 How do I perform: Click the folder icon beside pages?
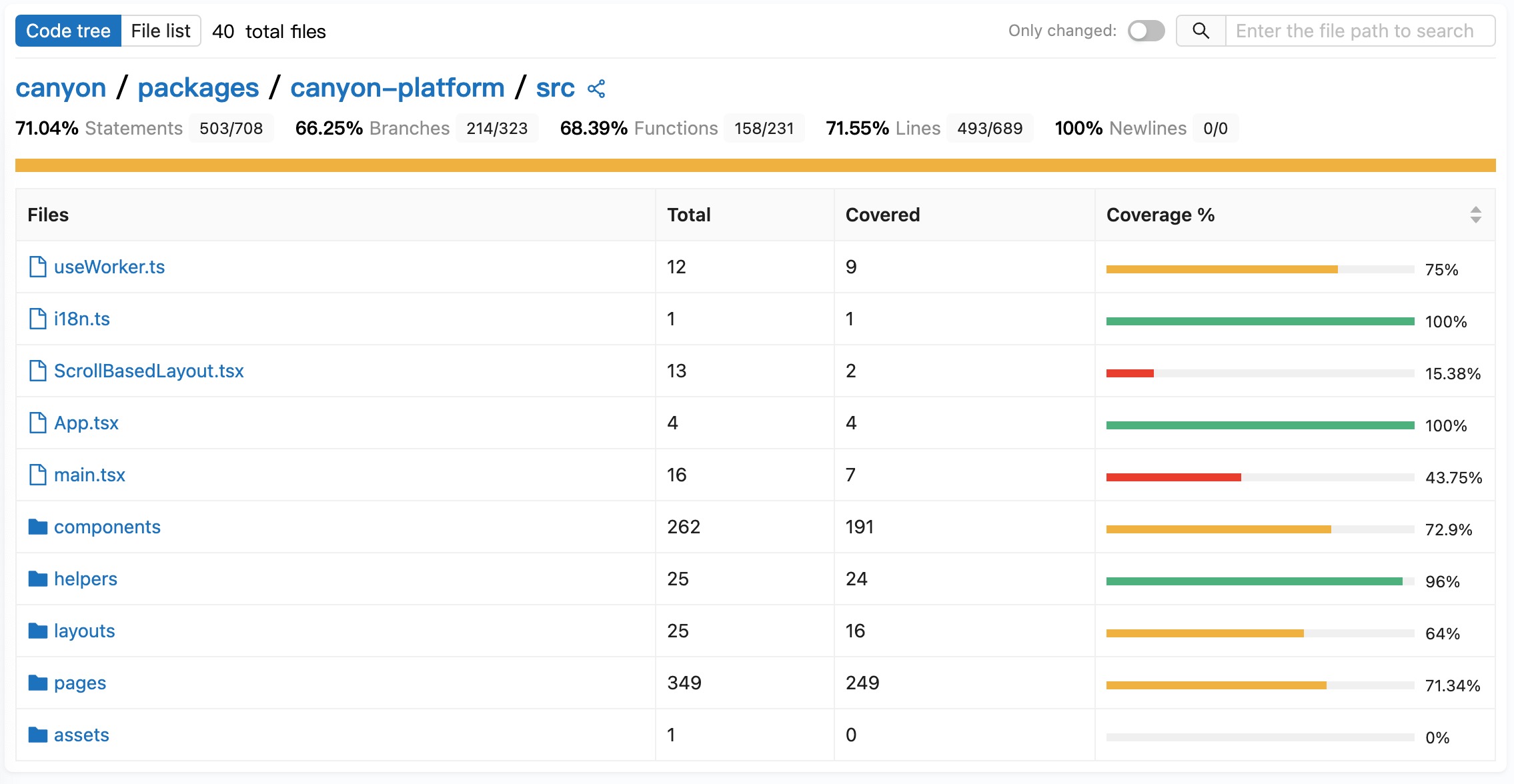(38, 683)
